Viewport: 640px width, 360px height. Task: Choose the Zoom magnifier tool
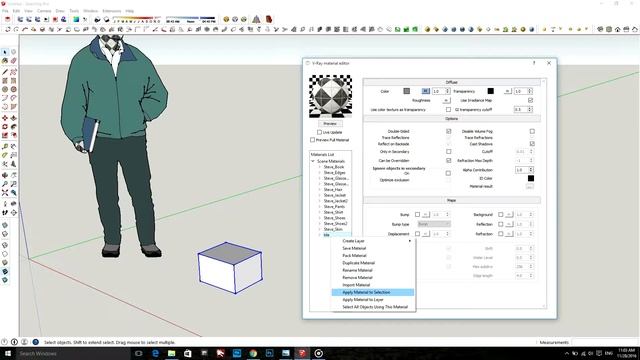[5, 184]
